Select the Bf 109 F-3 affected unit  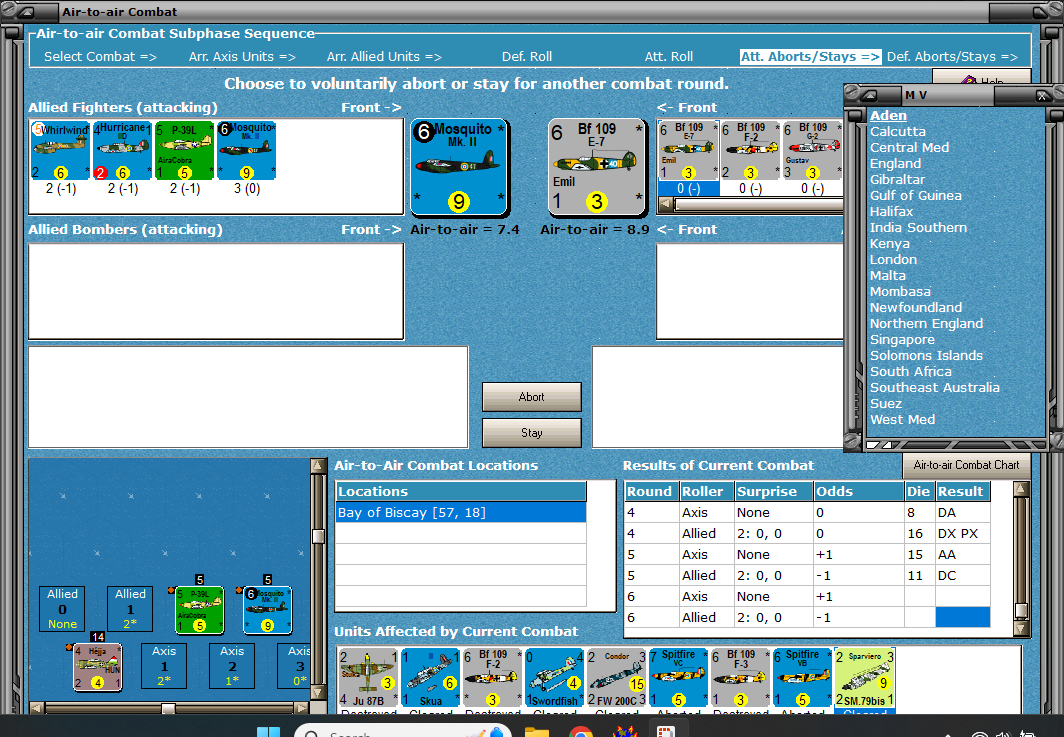(740, 677)
